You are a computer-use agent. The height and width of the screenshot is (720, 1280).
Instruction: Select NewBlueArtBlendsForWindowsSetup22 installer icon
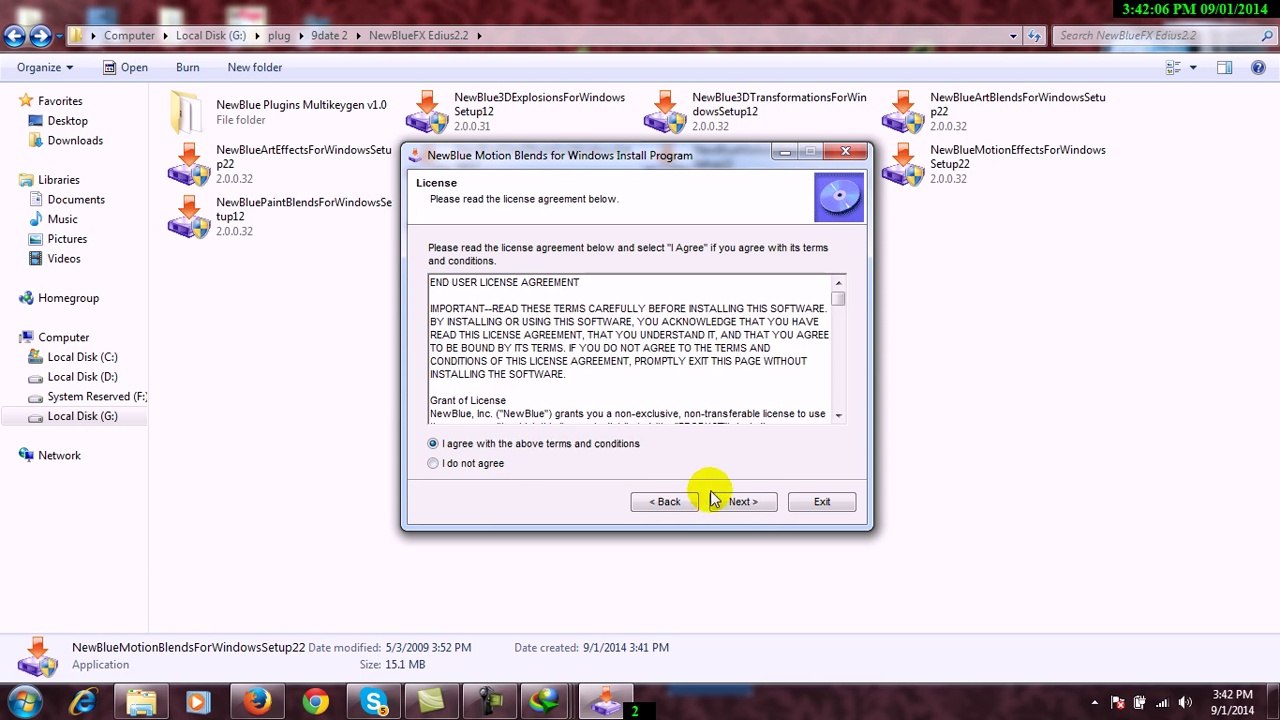click(x=903, y=111)
